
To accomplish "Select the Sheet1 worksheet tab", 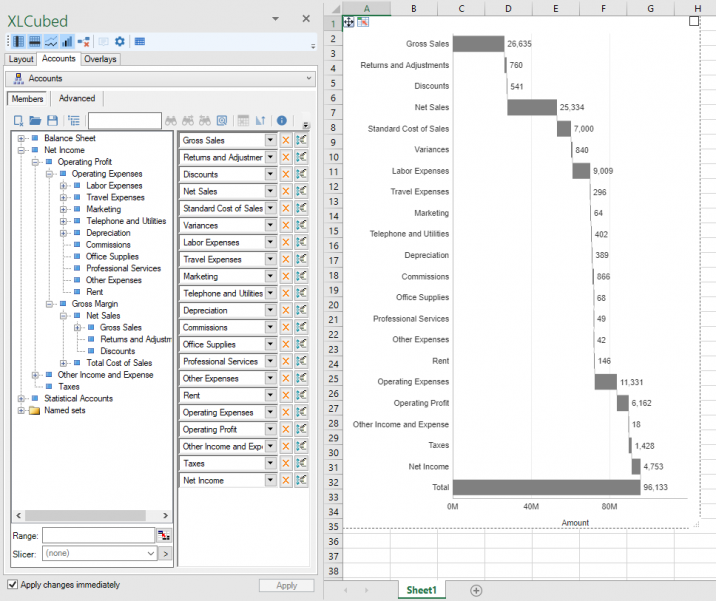I will 421,590.
